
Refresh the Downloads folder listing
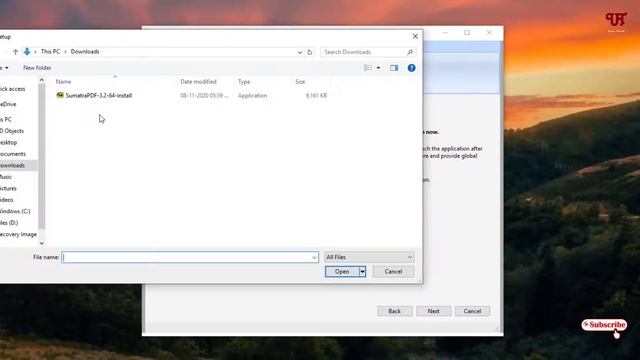click(x=309, y=52)
